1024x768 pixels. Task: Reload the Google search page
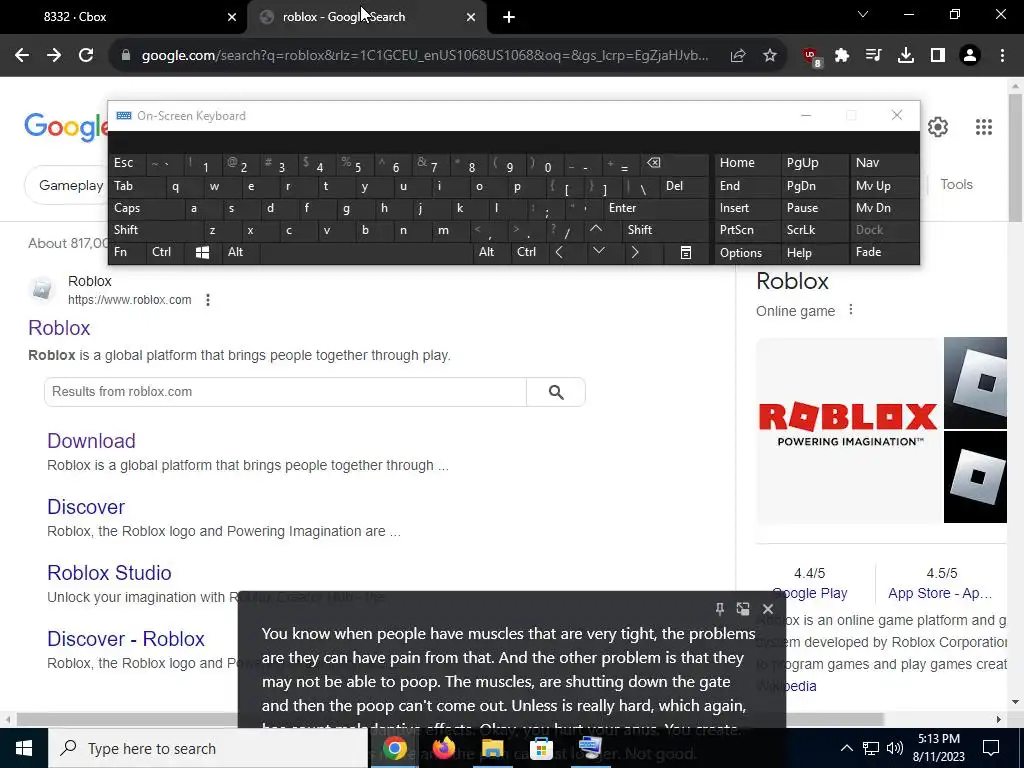tap(86, 56)
